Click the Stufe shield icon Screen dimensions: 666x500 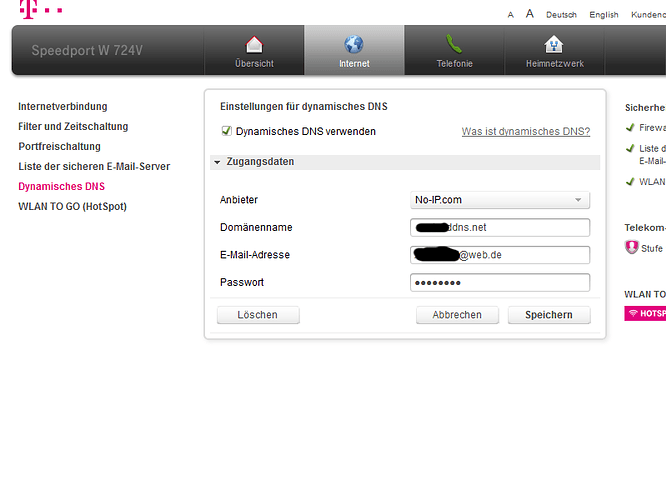[632, 247]
